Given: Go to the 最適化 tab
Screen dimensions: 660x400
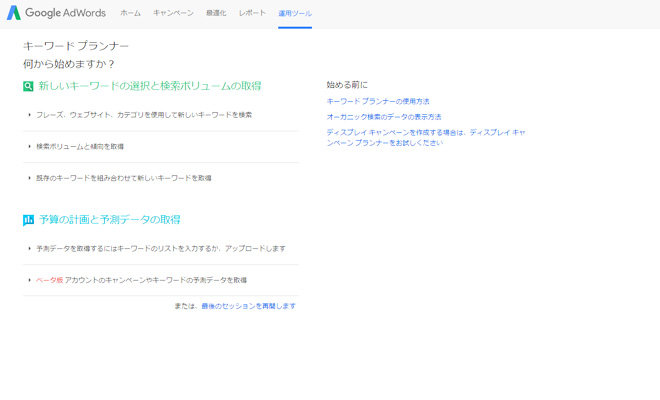Looking at the screenshot, I should click(216, 14).
